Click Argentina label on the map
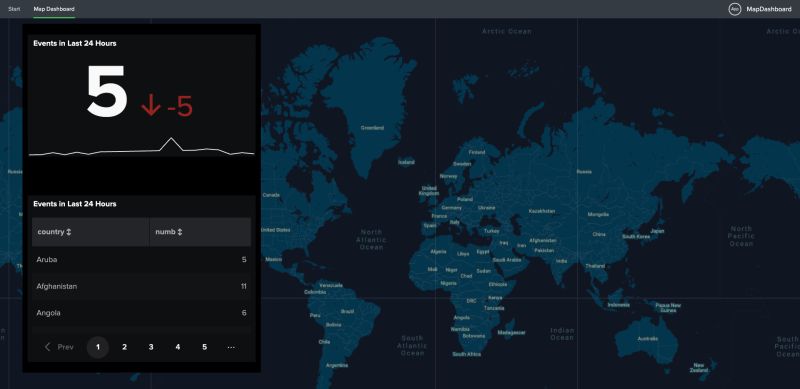800x389 pixels. tap(337, 365)
